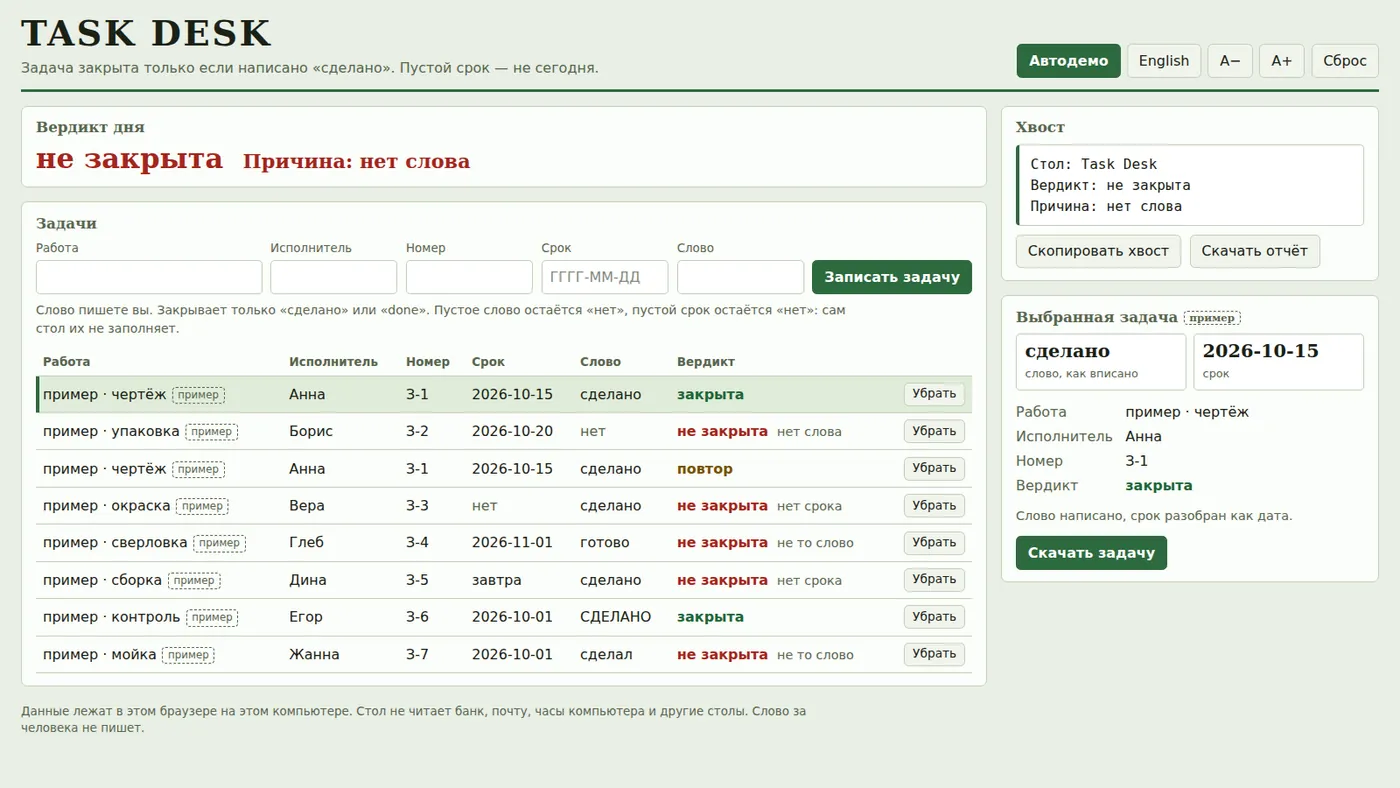1400x788 pixels.
Task: Click the Записать задачу button
Action: 892,277
